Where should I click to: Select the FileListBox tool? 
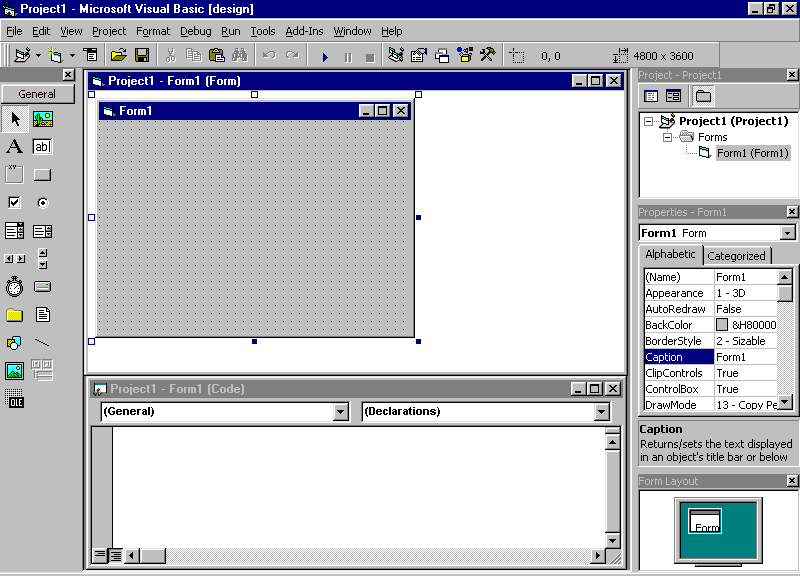(x=43, y=315)
